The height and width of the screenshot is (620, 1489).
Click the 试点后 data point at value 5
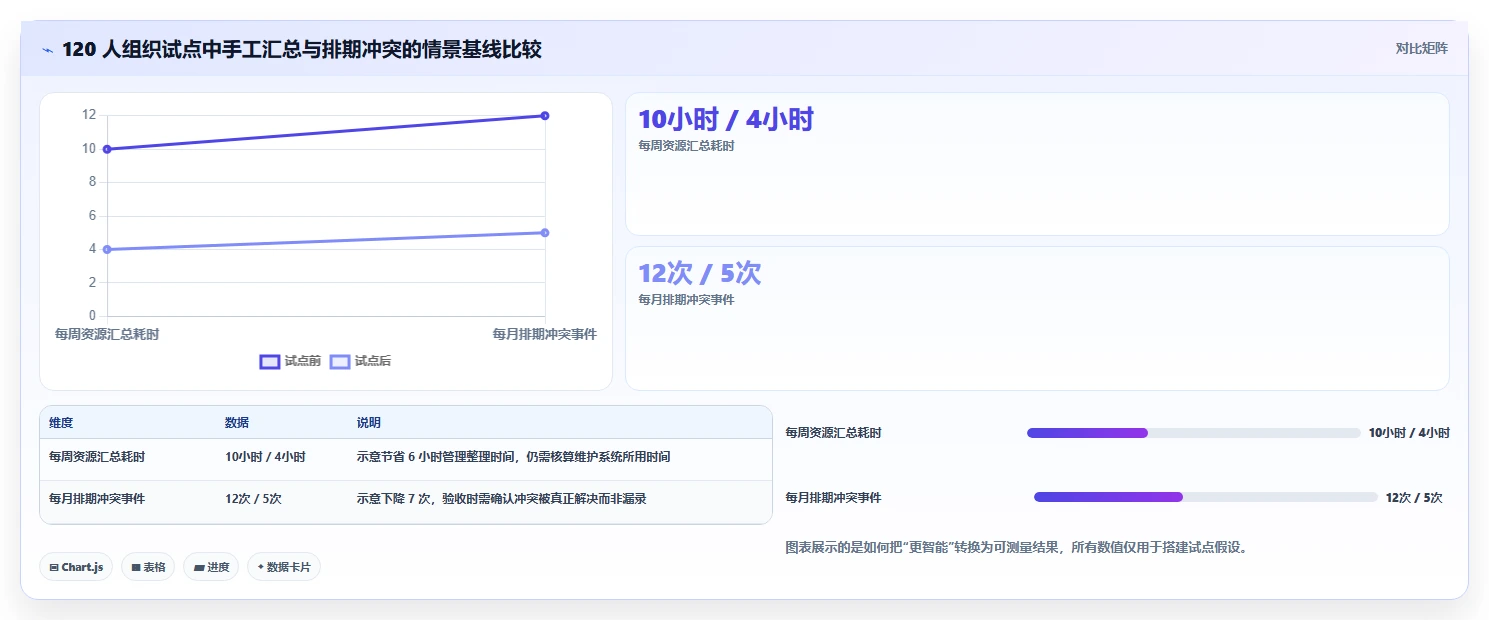pos(545,232)
